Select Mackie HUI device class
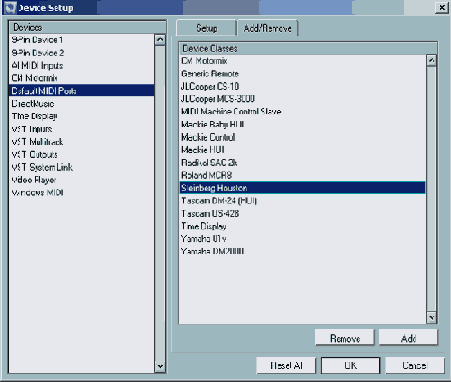This screenshot has height=382, width=451. tap(302, 150)
